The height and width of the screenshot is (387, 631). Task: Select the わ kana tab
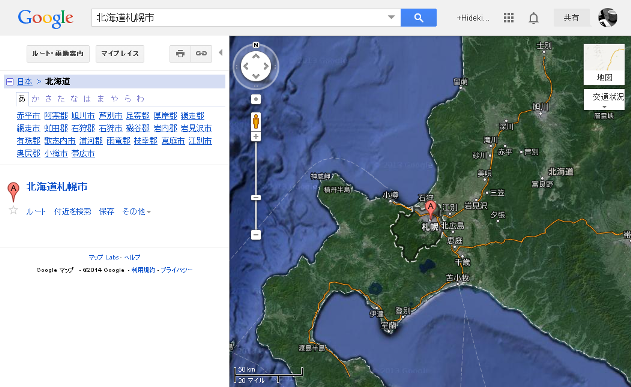point(140,99)
